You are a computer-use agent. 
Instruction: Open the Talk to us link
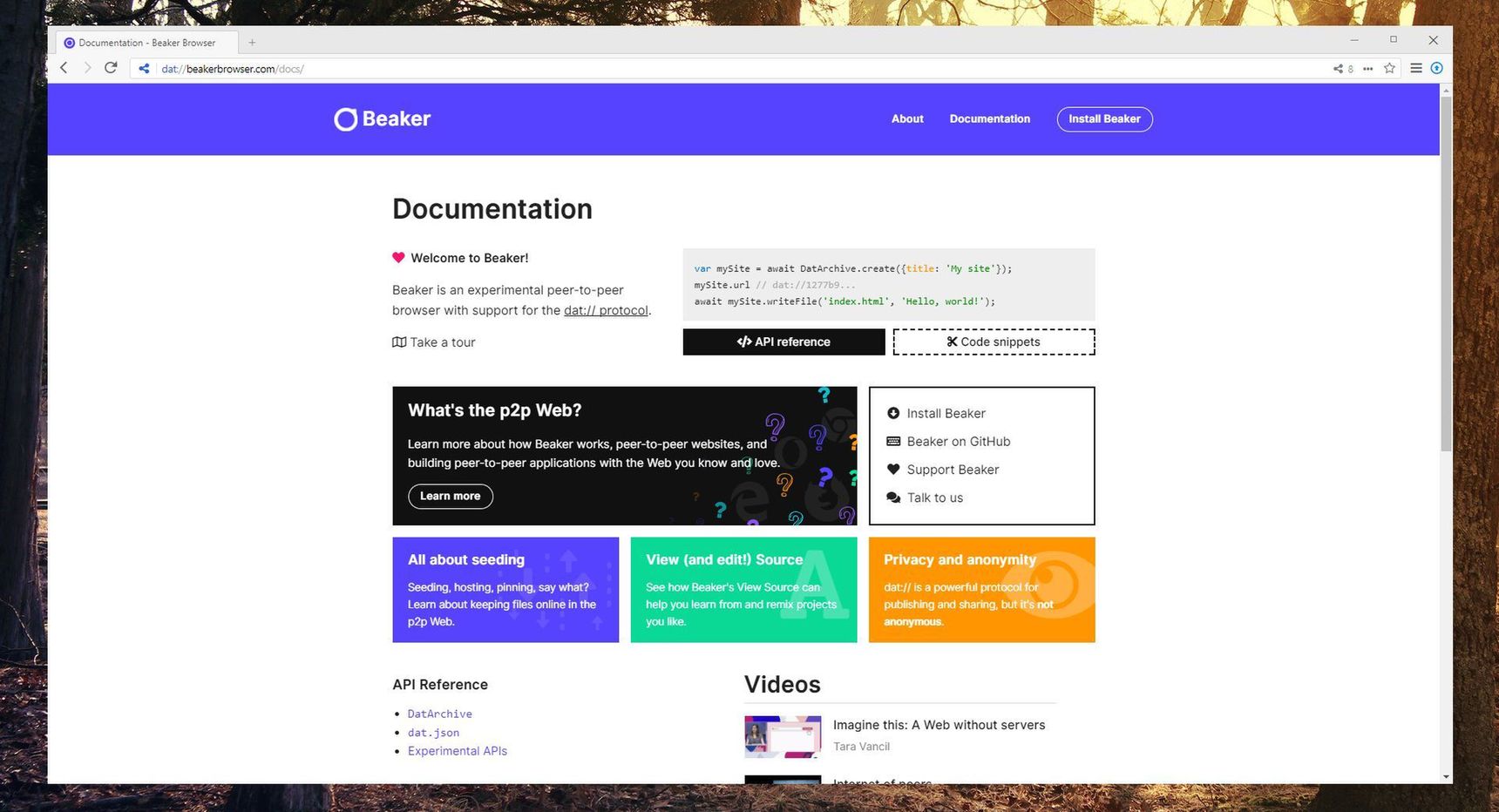(x=934, y=497)
